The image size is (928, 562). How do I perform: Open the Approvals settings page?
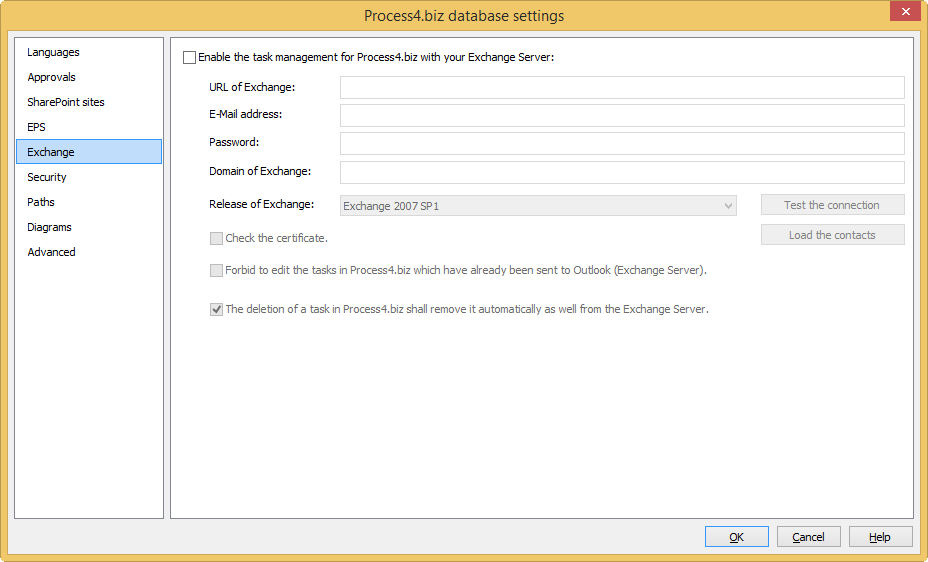[89, 77]
